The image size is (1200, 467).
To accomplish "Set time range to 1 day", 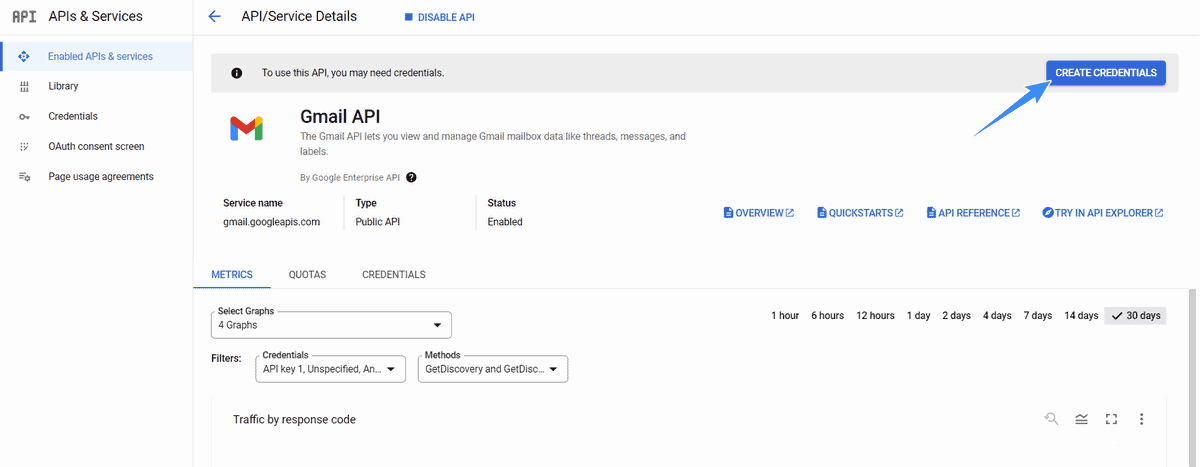I will click(919, 316).
